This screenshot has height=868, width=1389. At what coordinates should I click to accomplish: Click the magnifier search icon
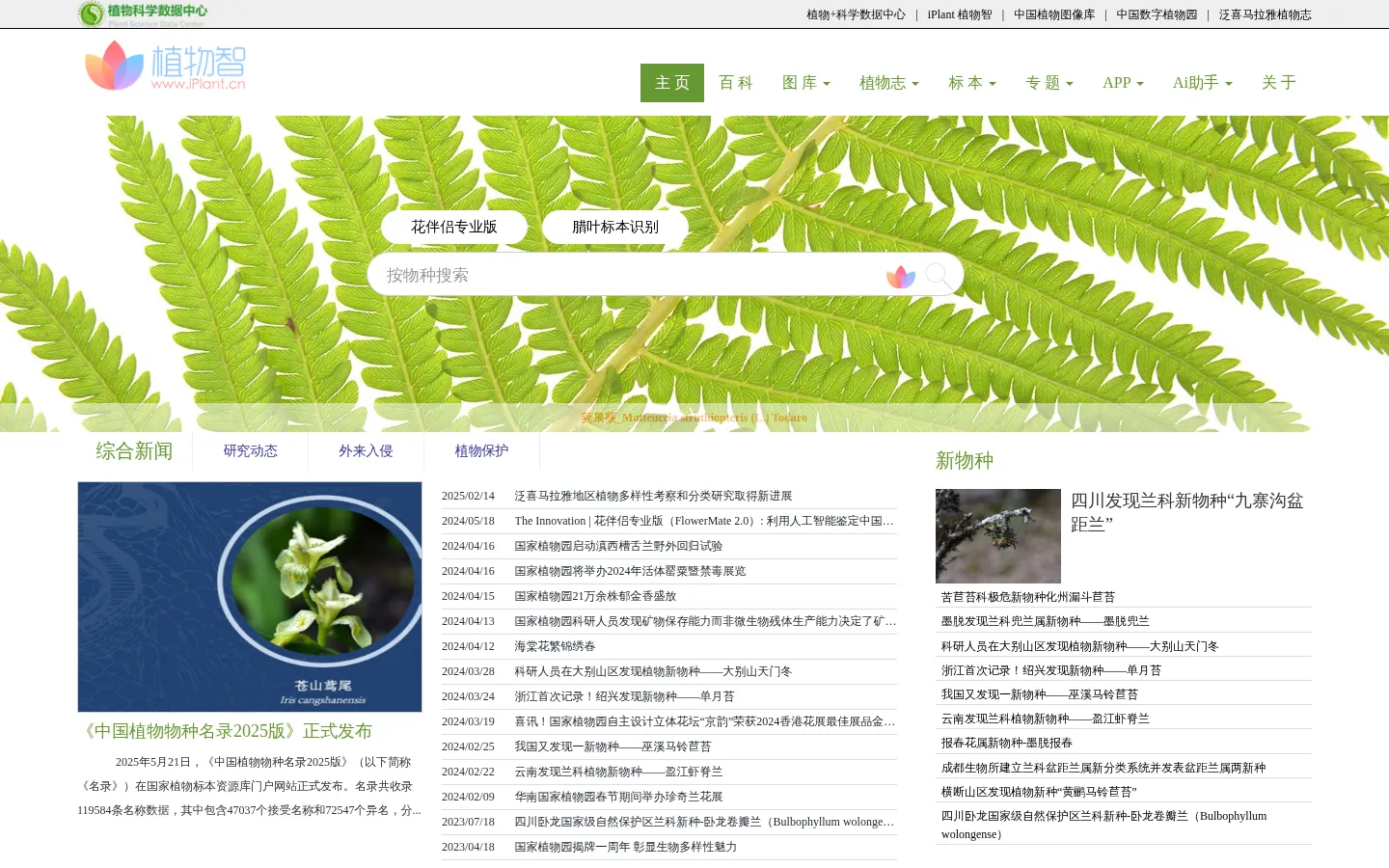tap(938, 275)
